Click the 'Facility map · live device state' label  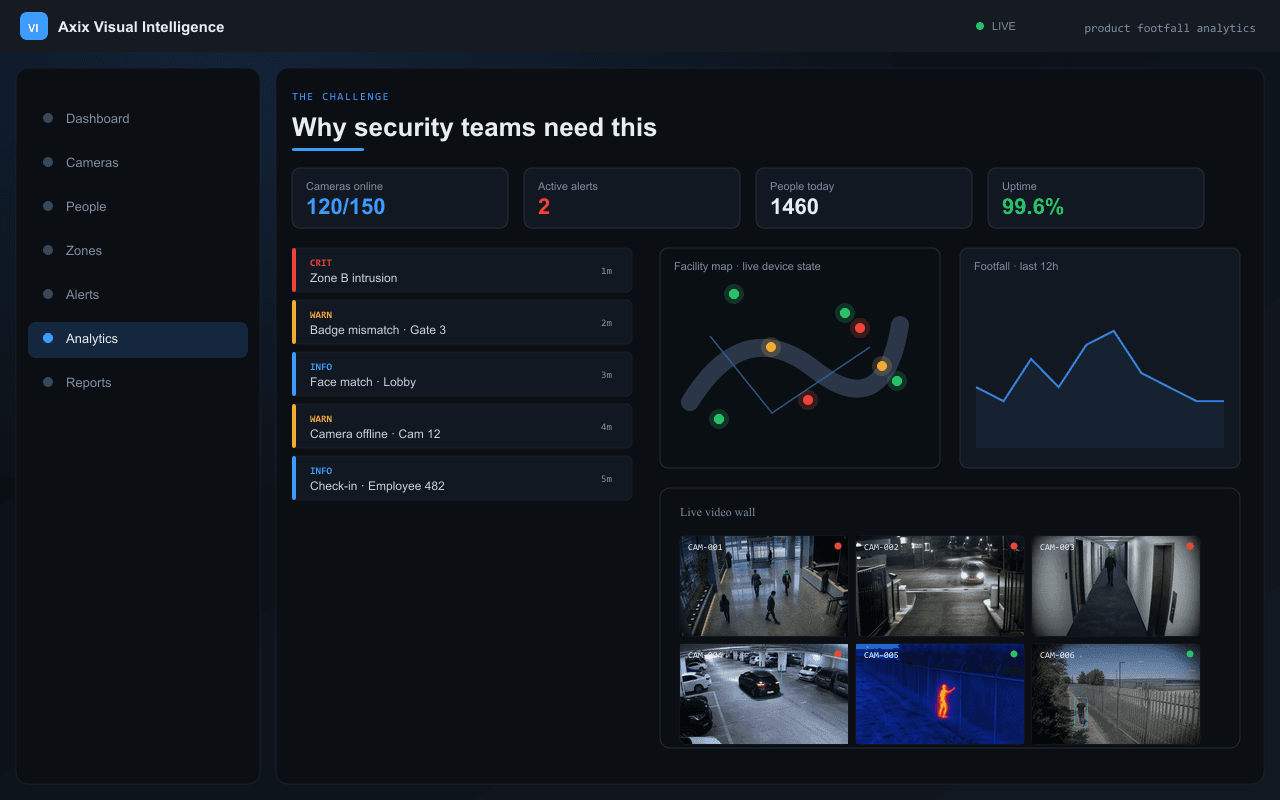[x=747, y=266]
